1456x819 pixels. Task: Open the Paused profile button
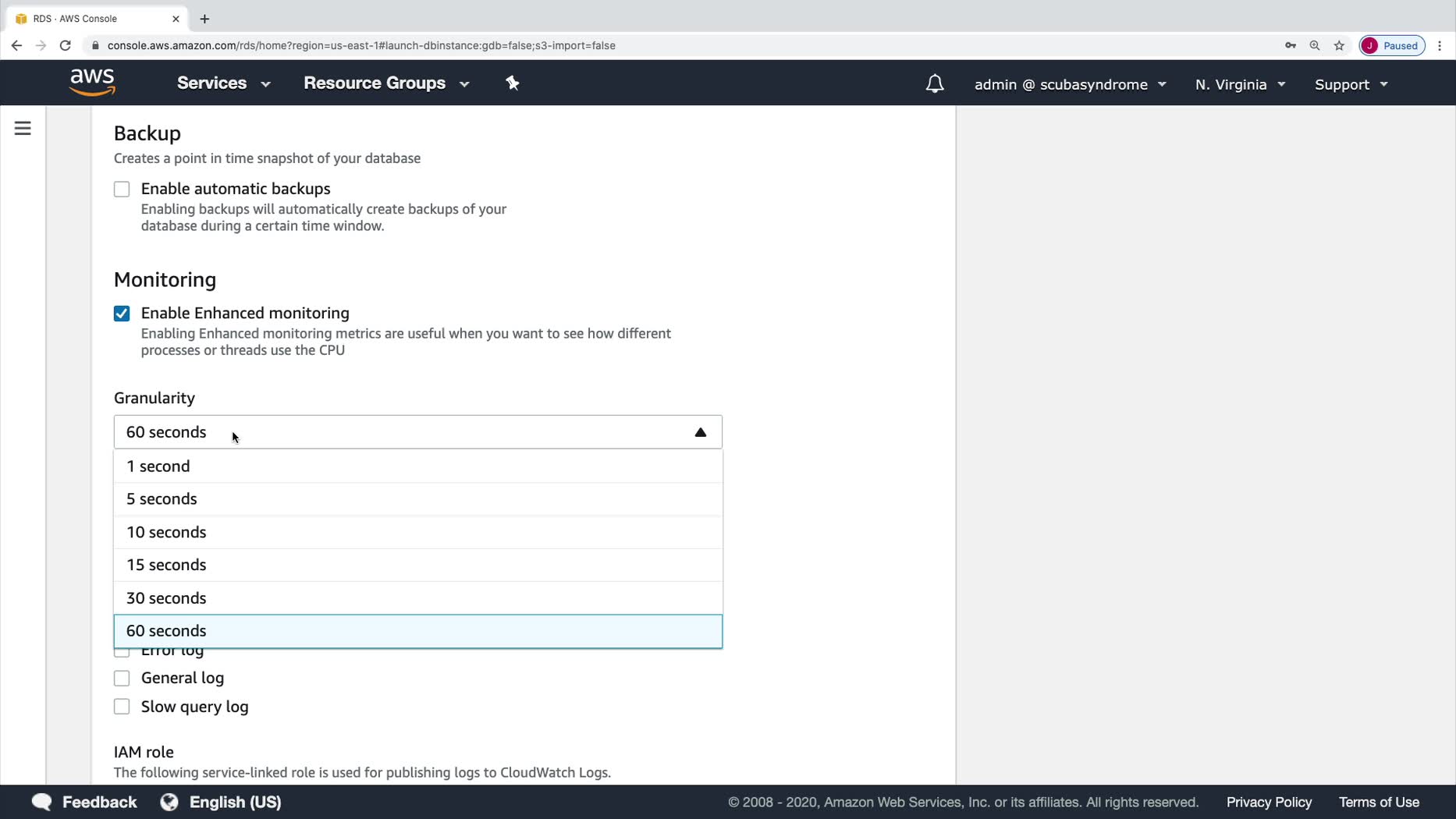[1392, 45]
